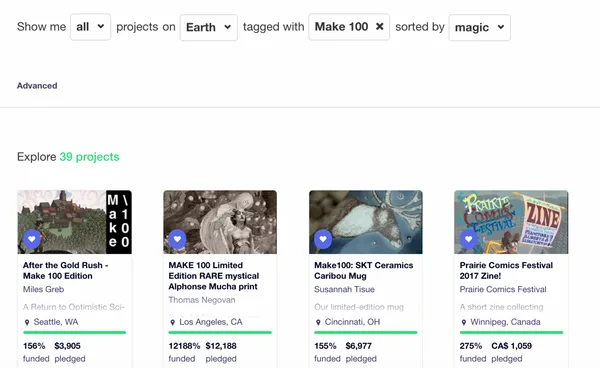Click the Cincinnati, OH location text
The image size is (600, 368).
(352, 322)
